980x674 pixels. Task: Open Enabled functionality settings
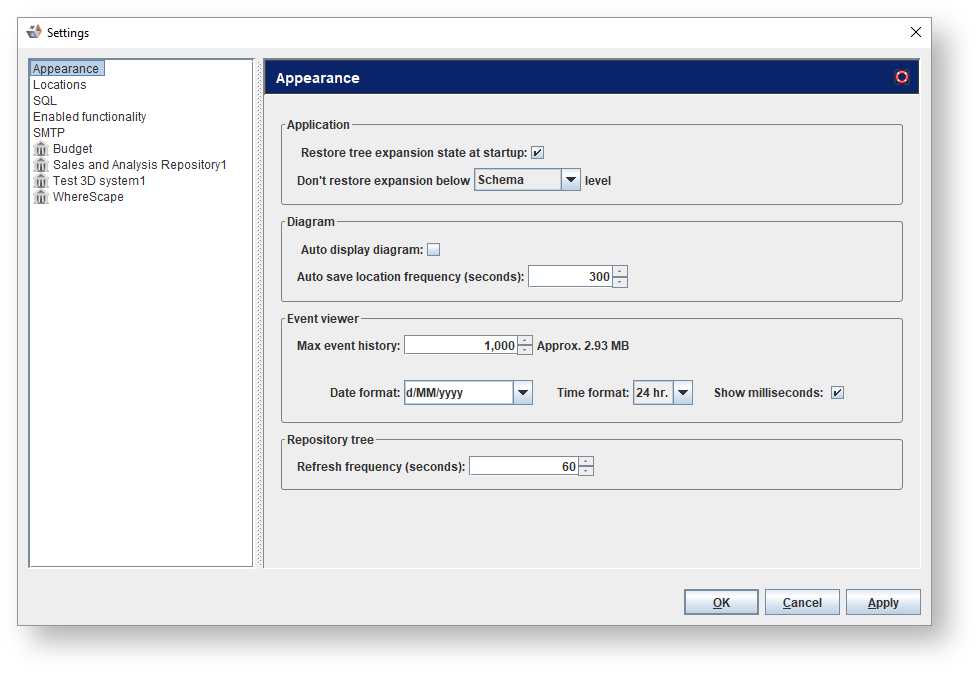90,117
